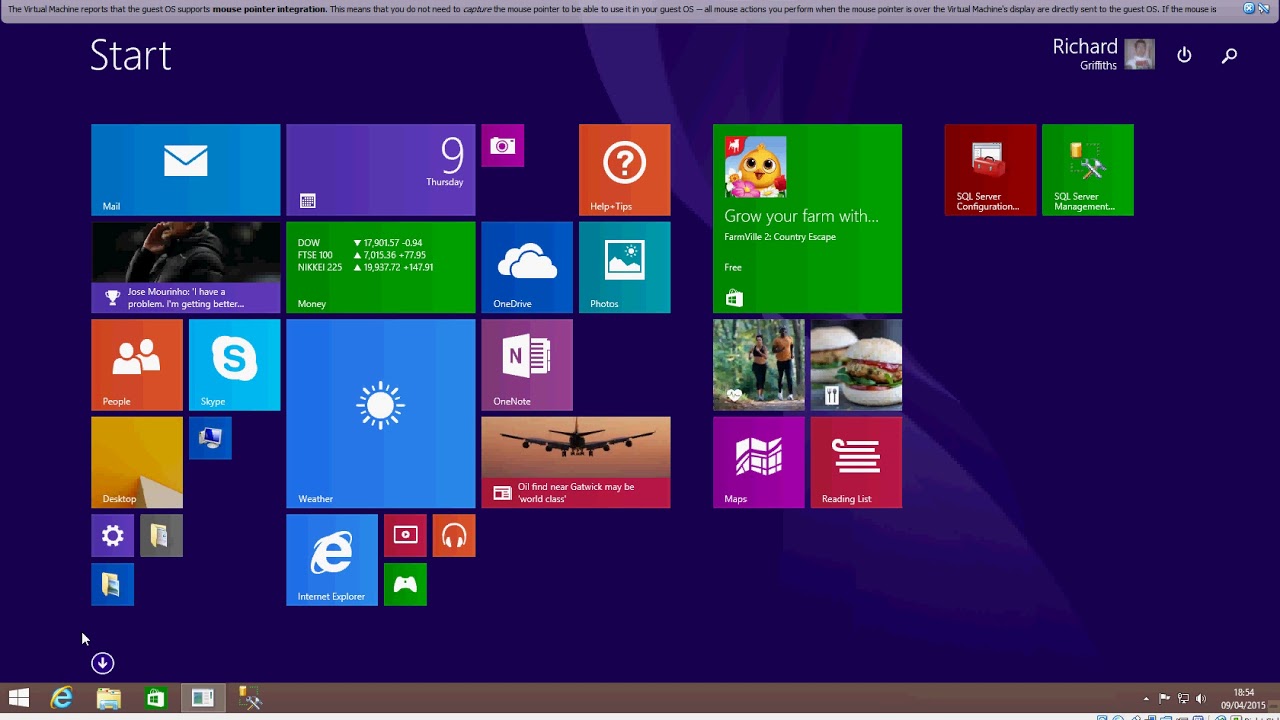Show all apps with the down arrow

(102, 663)
